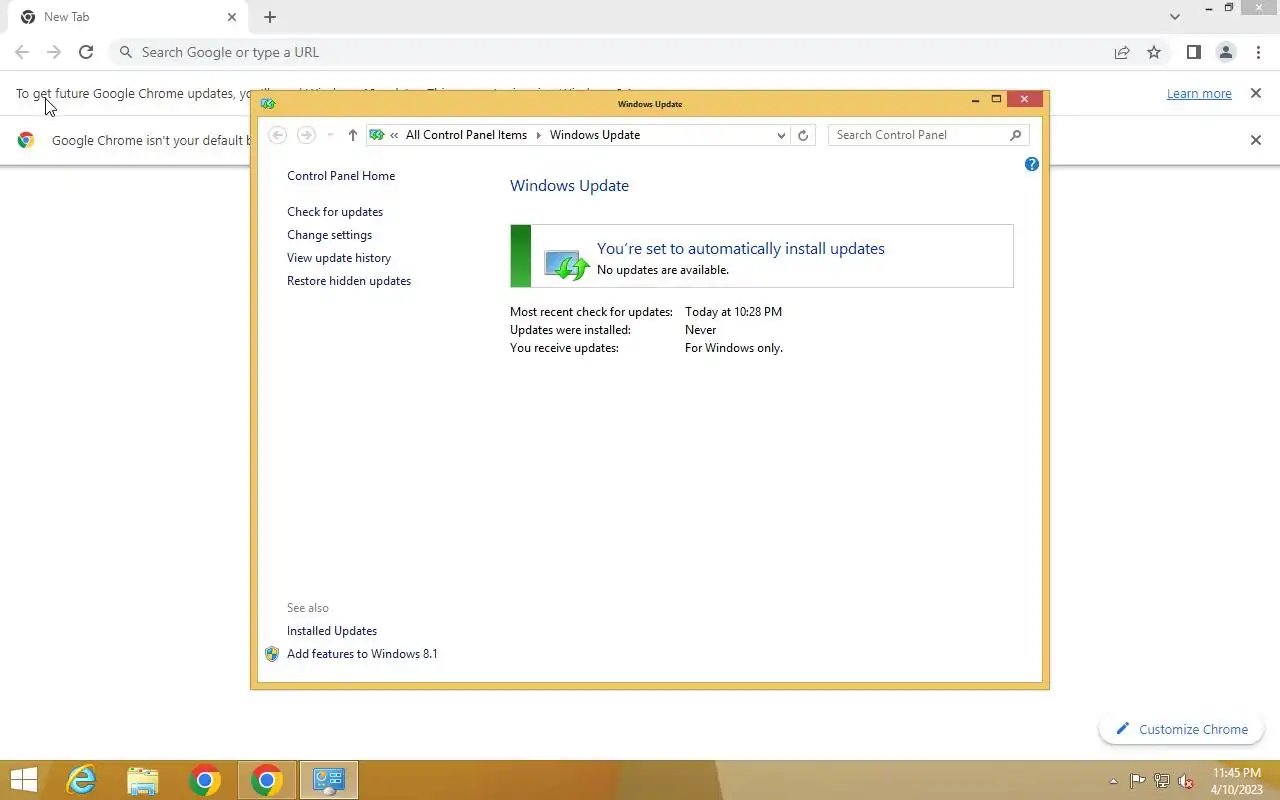Open View update history

(339, 258)
